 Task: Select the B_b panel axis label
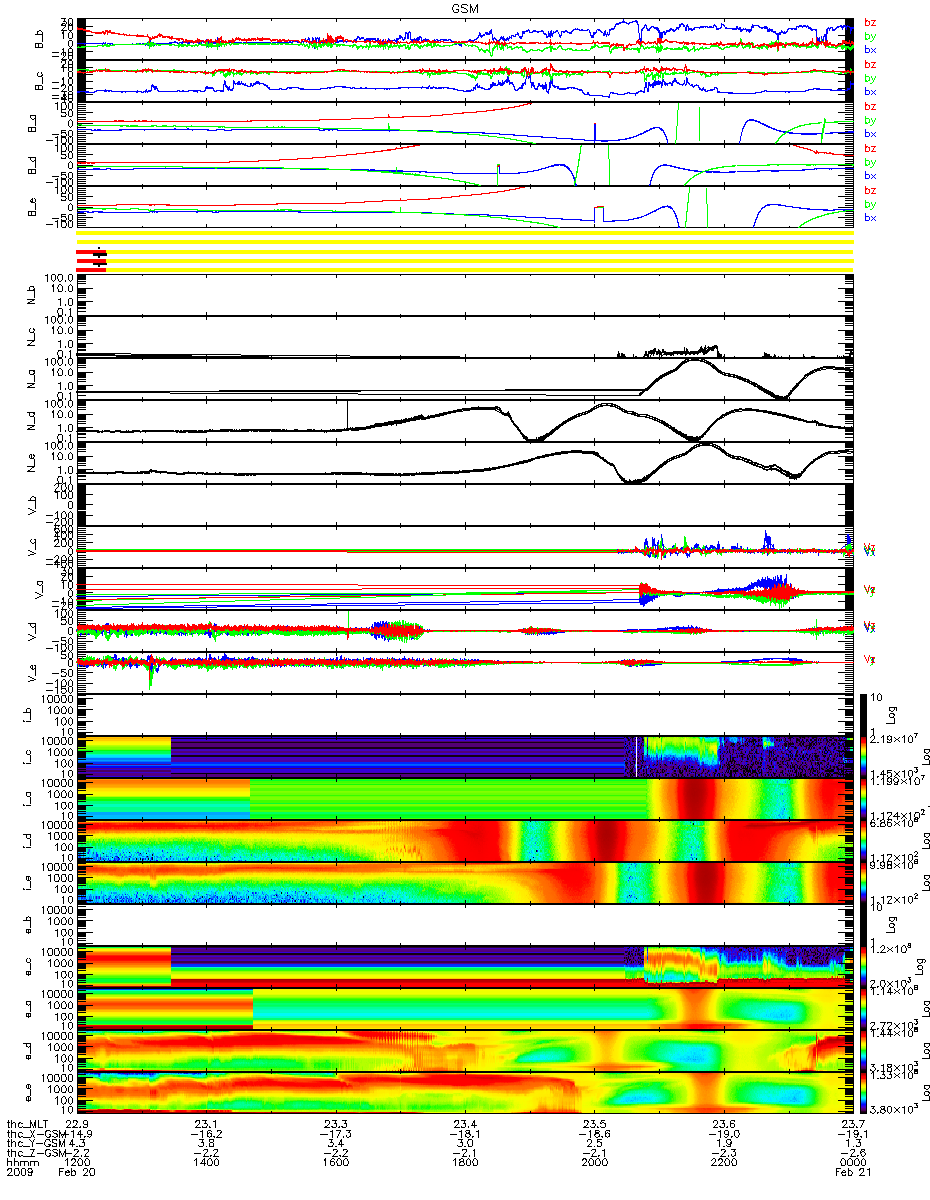40,39
